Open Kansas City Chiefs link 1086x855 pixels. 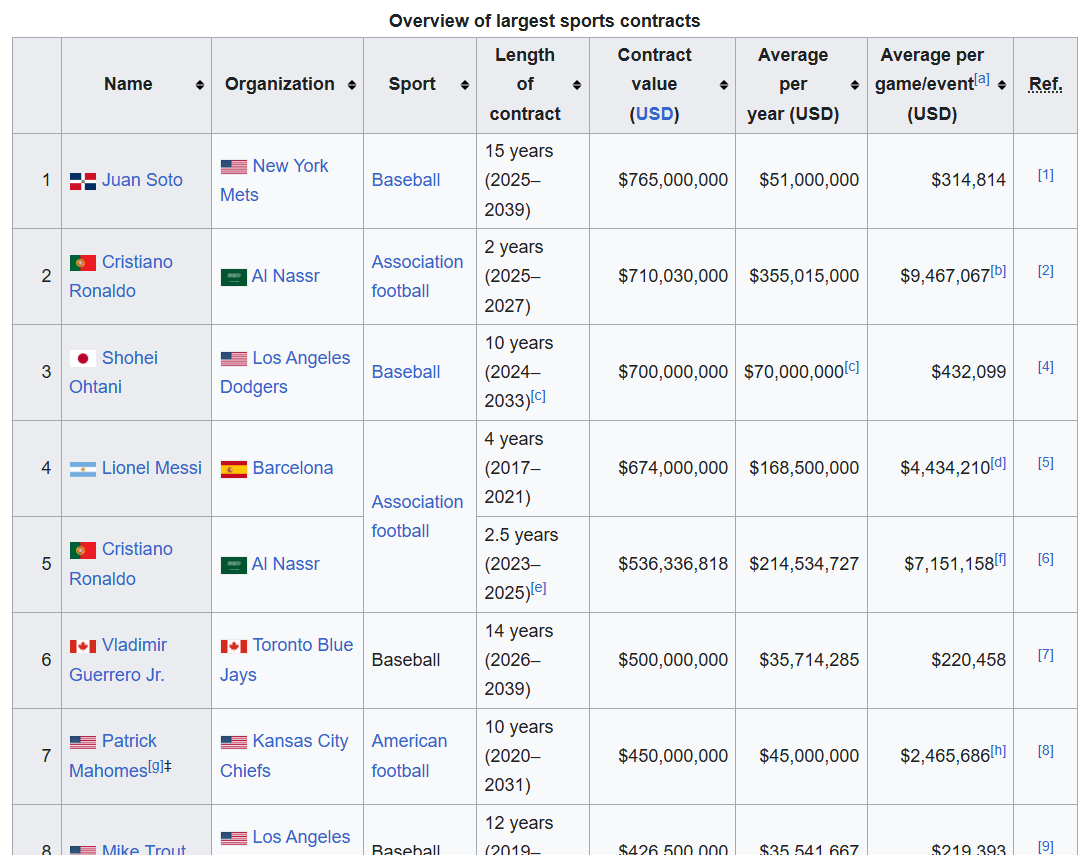pyautogui.click(x=284, y=756)
